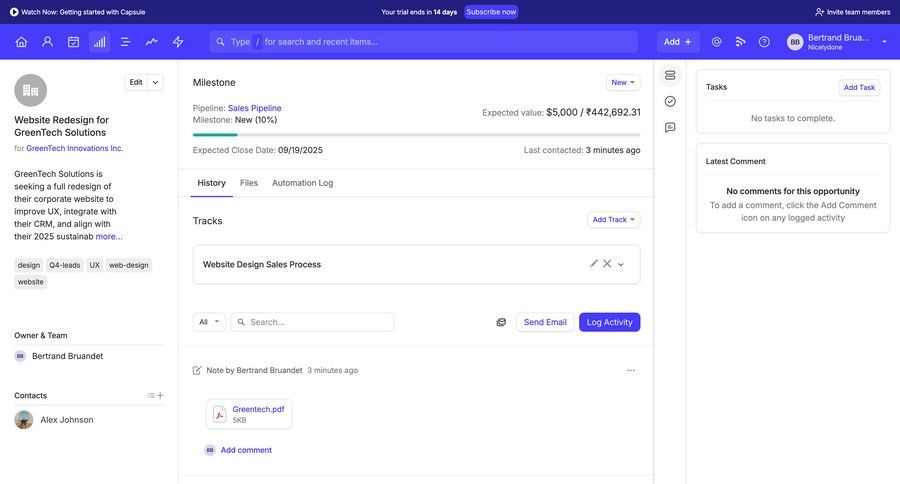Edit the Website Design Sales Process track
This screenshot has width=900, height=484.
click(x=594, y=264)
